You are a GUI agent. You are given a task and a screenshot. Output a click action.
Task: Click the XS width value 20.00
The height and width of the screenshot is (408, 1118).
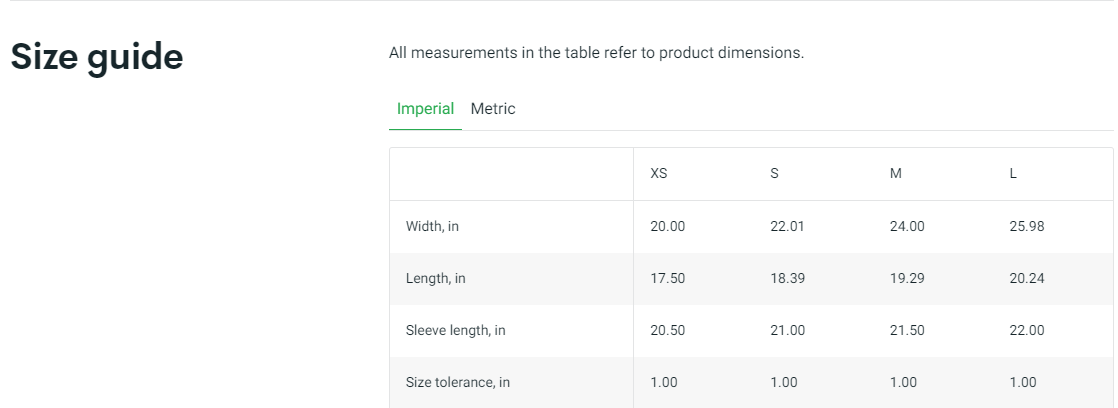(x=667, y=227)
